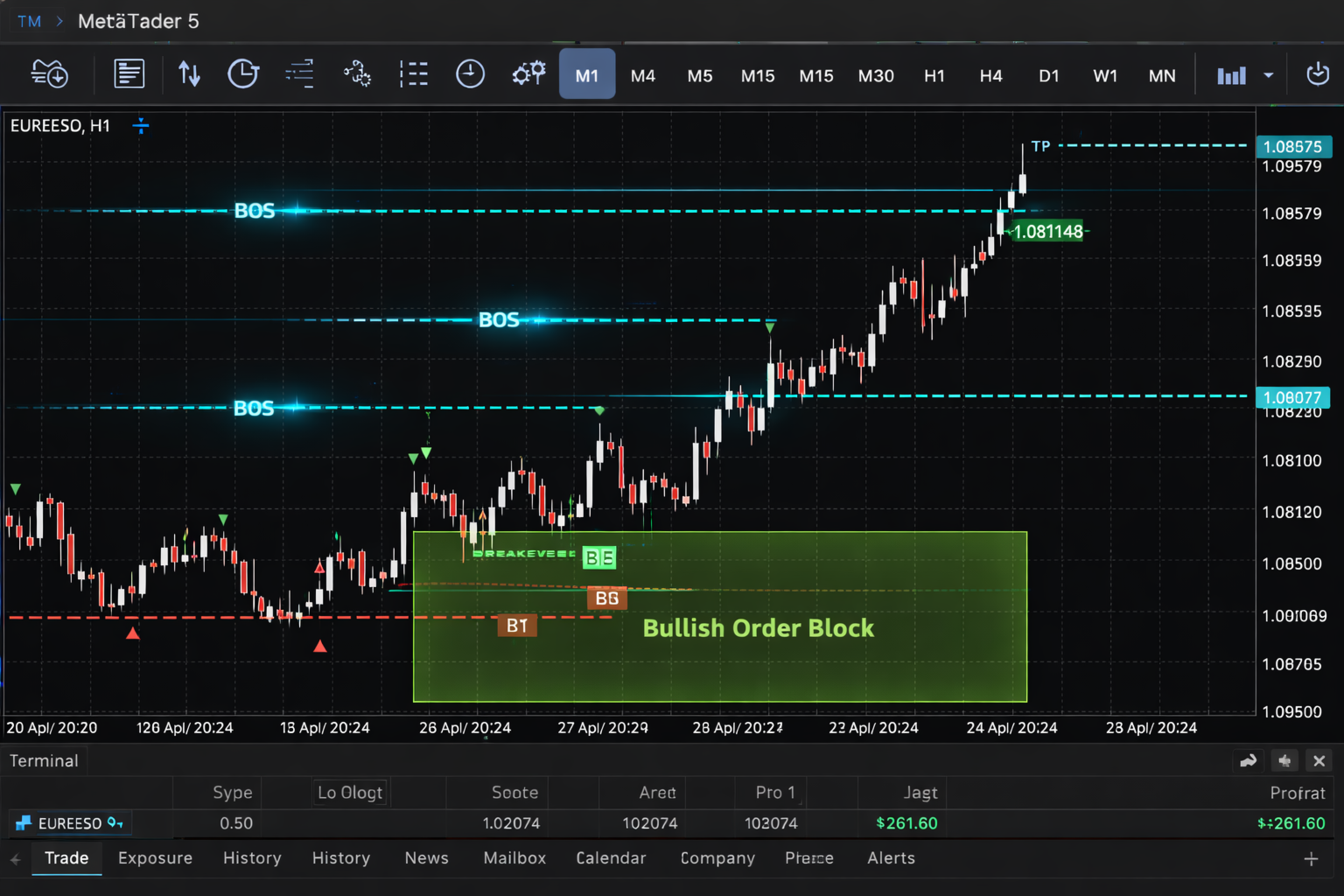The height and width of the screenshot is (896, 1344).
Task: Click the up-down arrows sorting icon
Action: click(189, 73)
